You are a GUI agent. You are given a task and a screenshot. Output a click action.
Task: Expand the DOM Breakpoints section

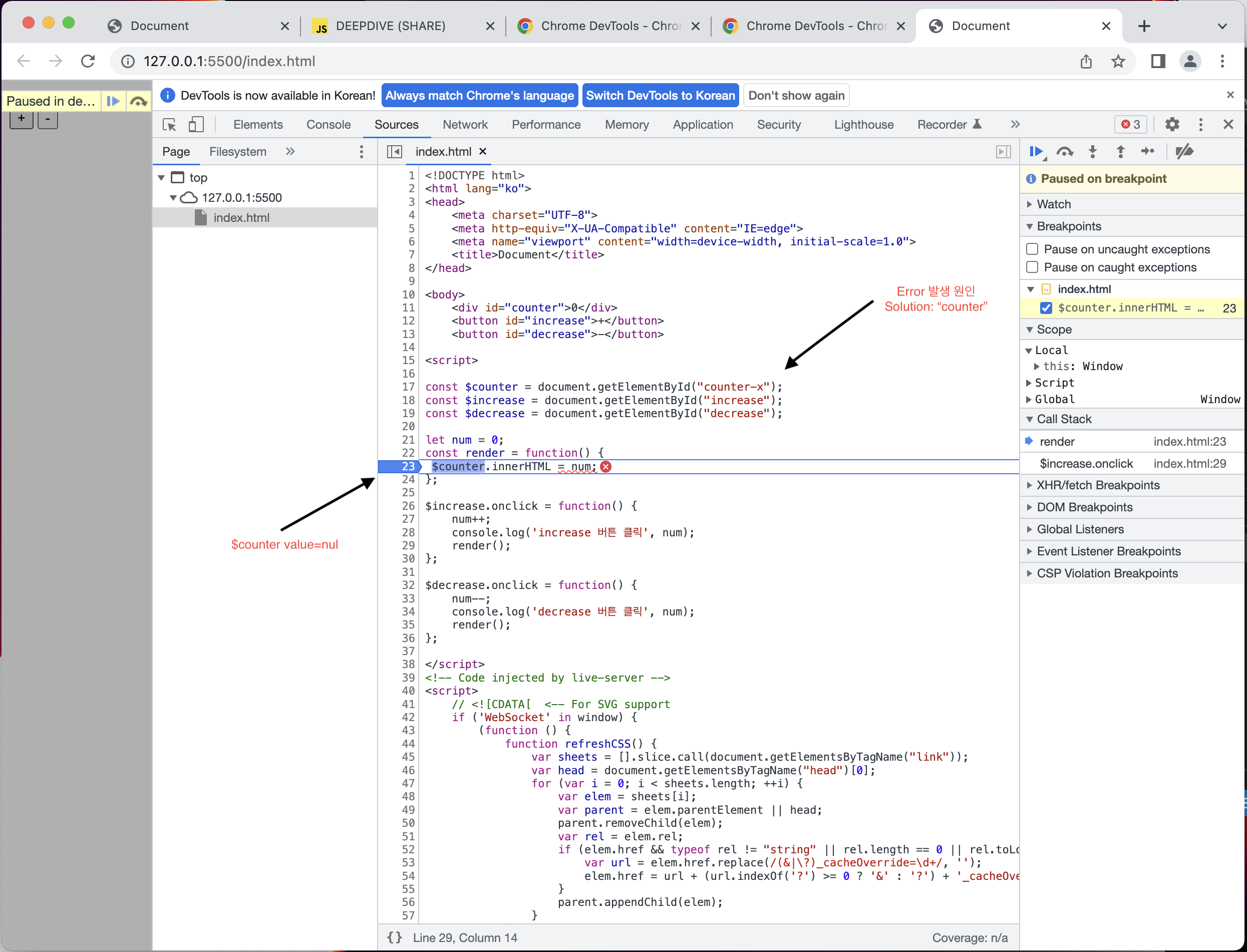1084,507
